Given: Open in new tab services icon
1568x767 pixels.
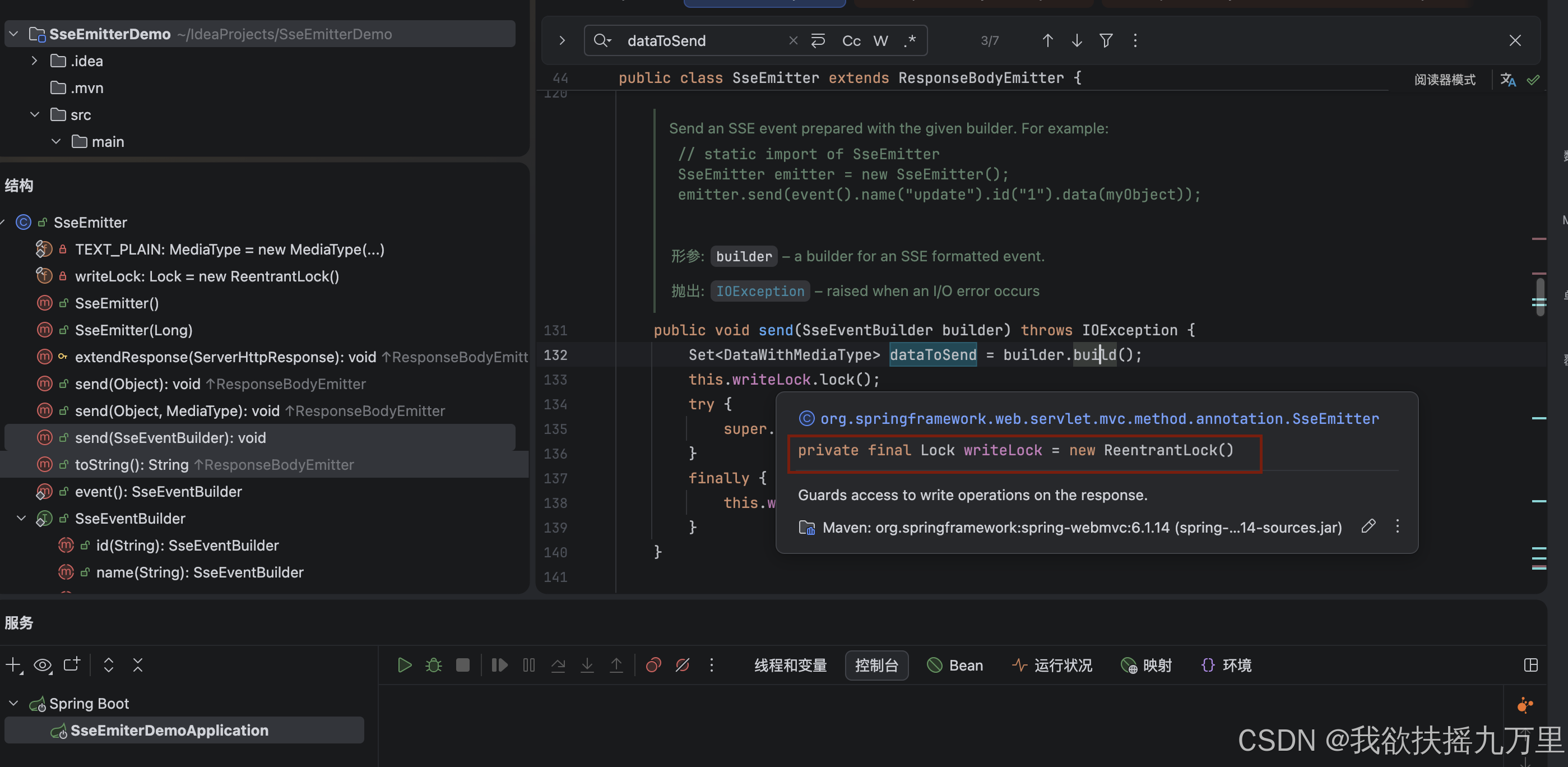Looking at the screenshot, I should 72,664.
